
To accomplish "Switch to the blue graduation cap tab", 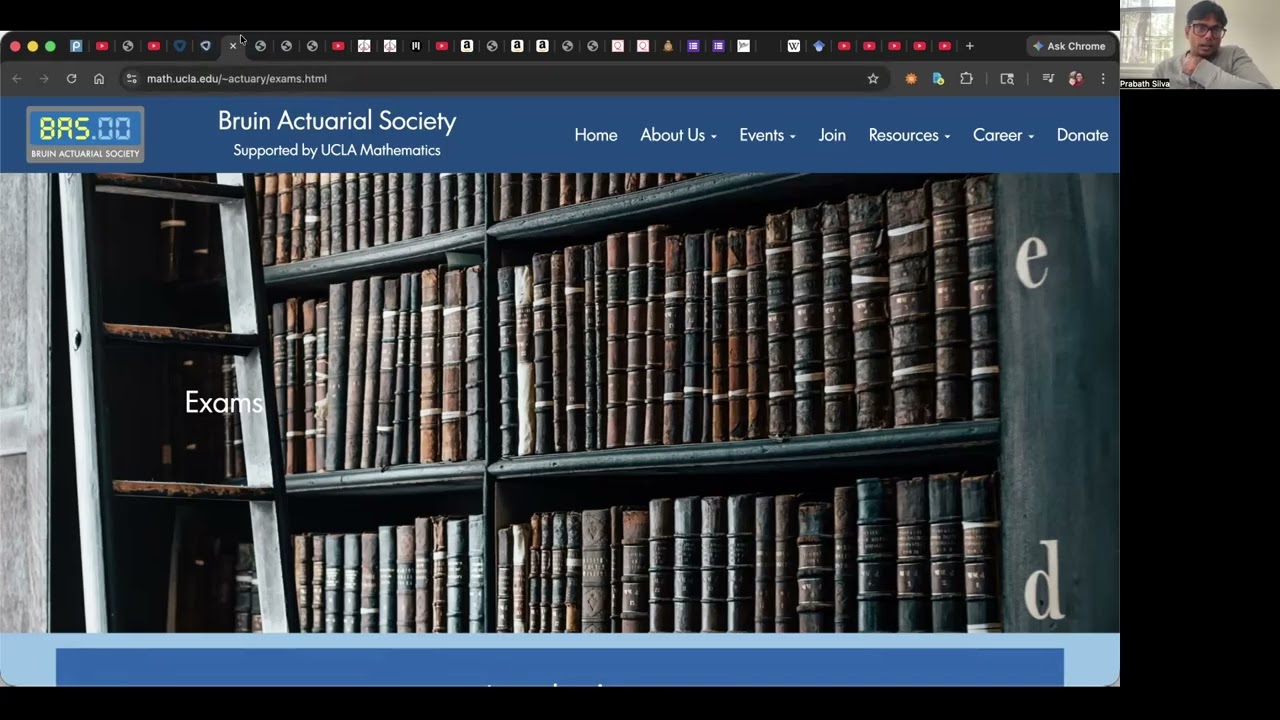I will point(819,46).
